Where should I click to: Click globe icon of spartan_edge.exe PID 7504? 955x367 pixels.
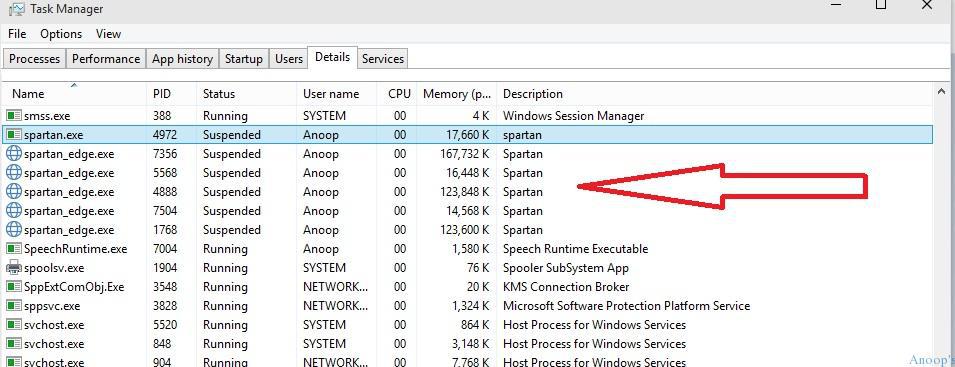pyautogui.click(x=13, y=211)
